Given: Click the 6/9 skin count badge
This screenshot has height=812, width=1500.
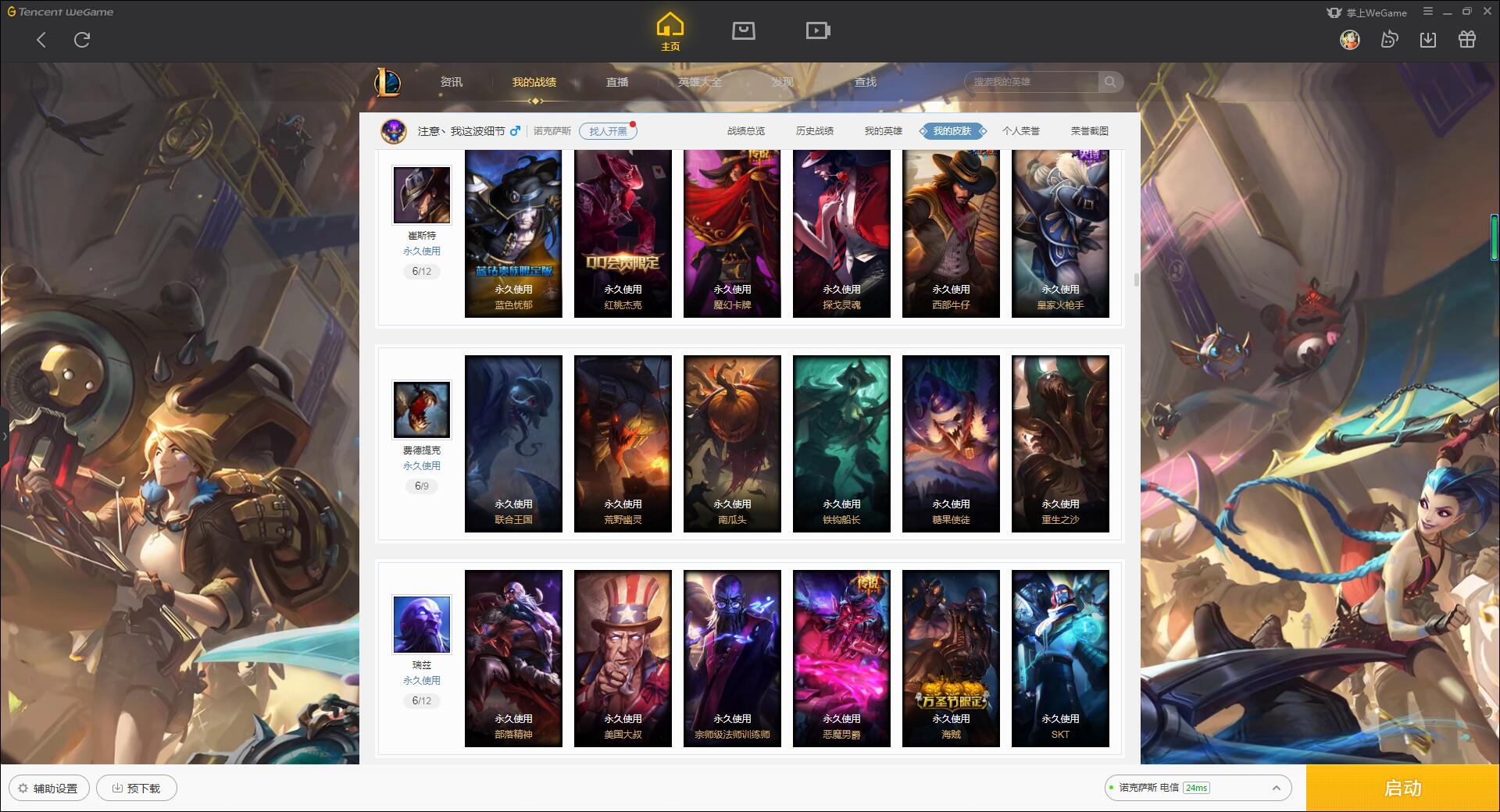Looking at the screenshot, I should [x=422, y=486].
